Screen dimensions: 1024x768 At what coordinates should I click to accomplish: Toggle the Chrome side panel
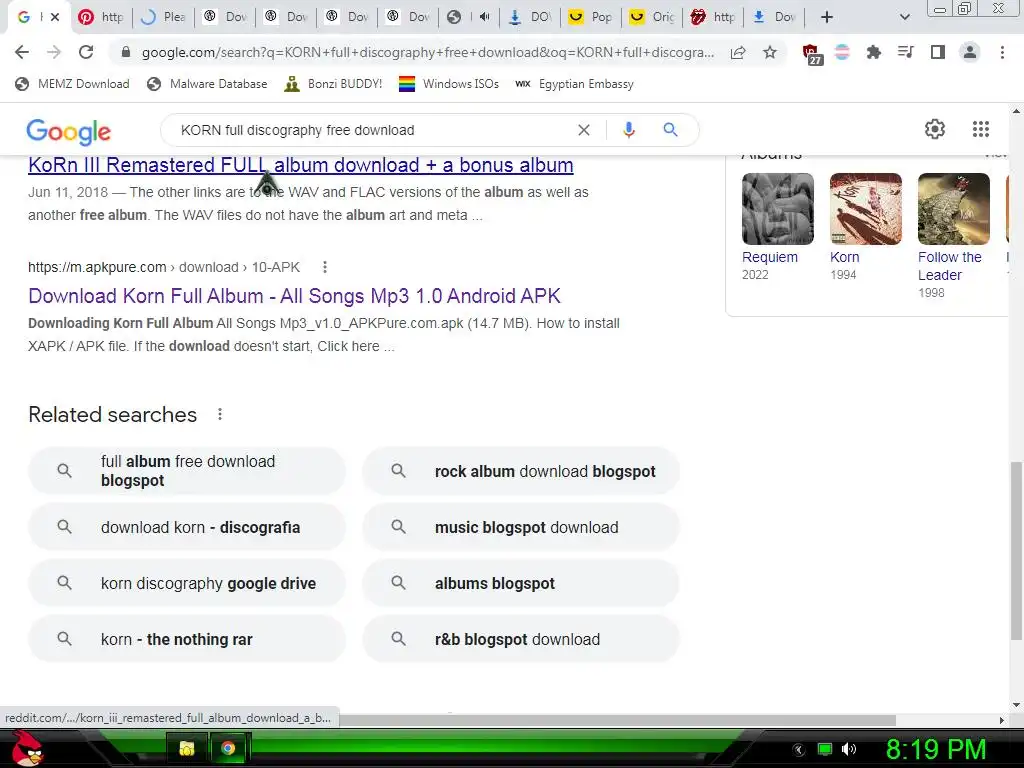938,52
